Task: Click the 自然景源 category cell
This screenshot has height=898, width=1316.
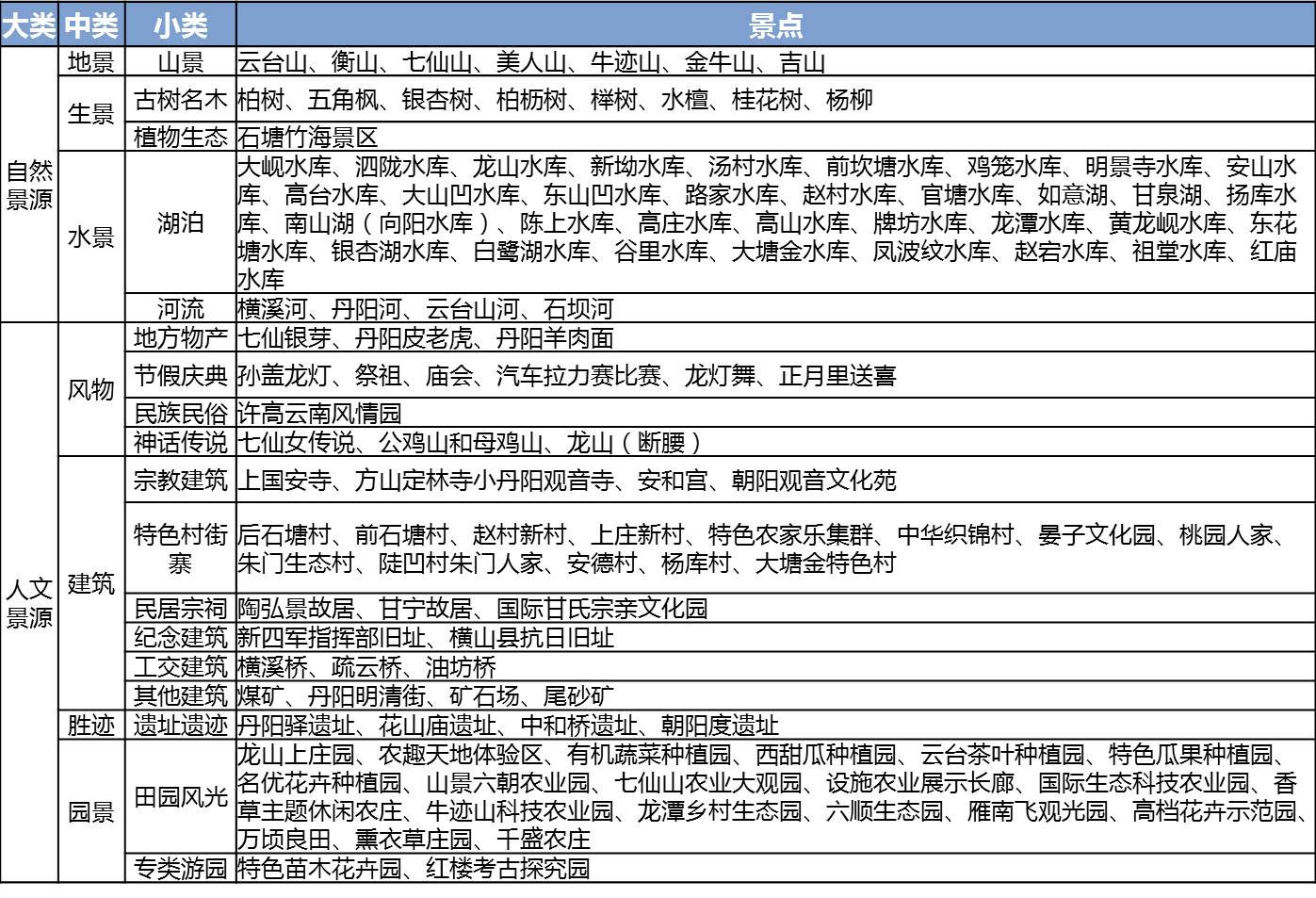Action: [x=29, y=185]
